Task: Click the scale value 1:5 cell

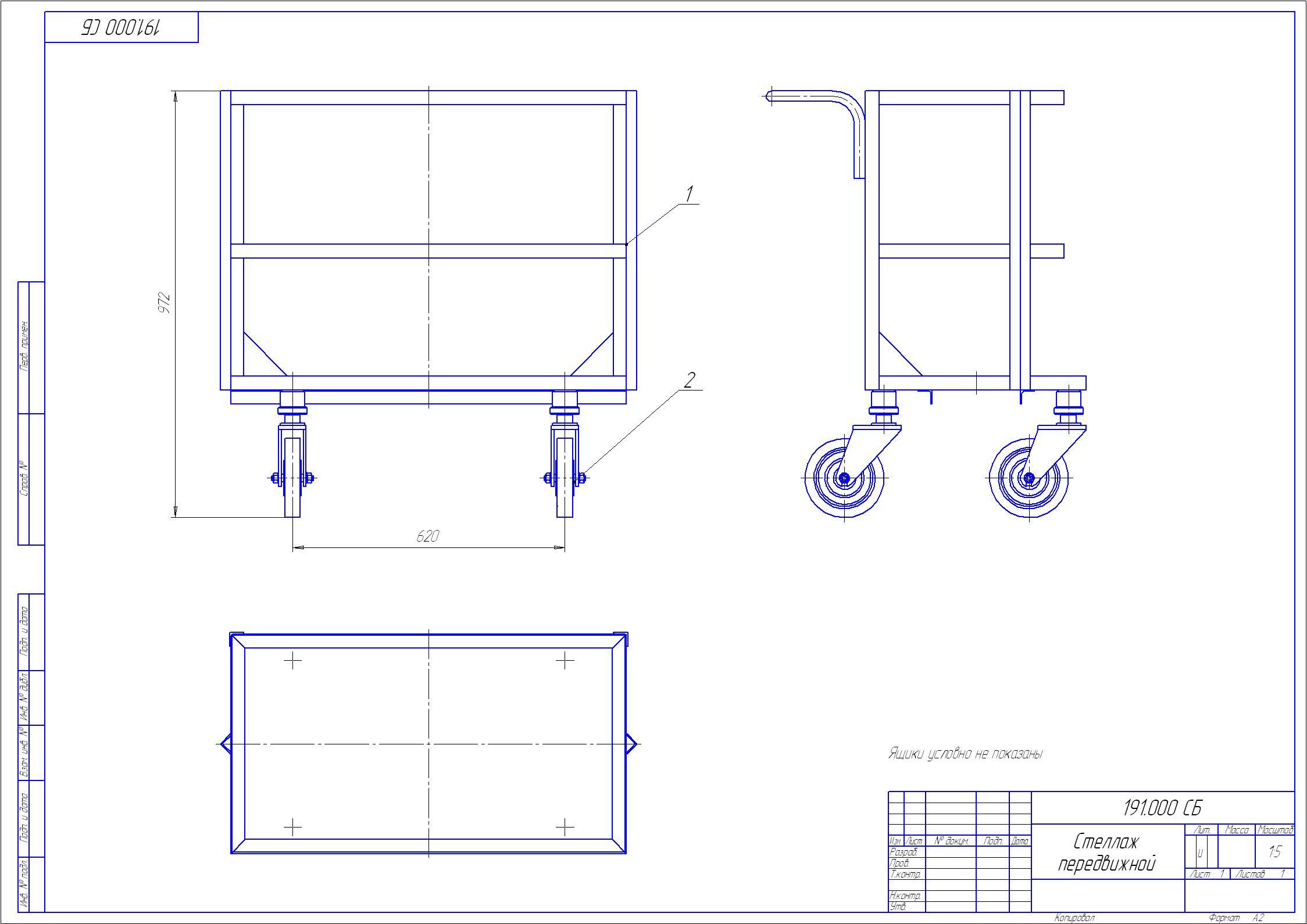Action: [1274, 852]
